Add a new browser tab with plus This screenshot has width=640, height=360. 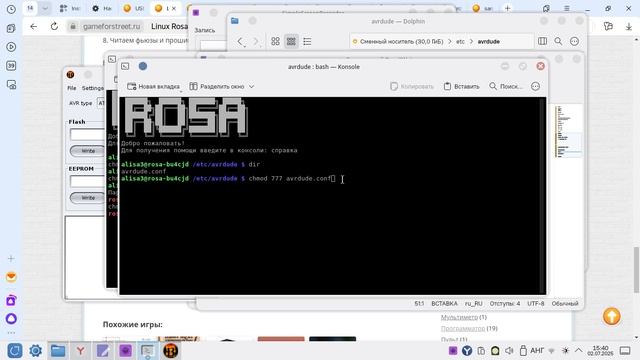point(507,8)
